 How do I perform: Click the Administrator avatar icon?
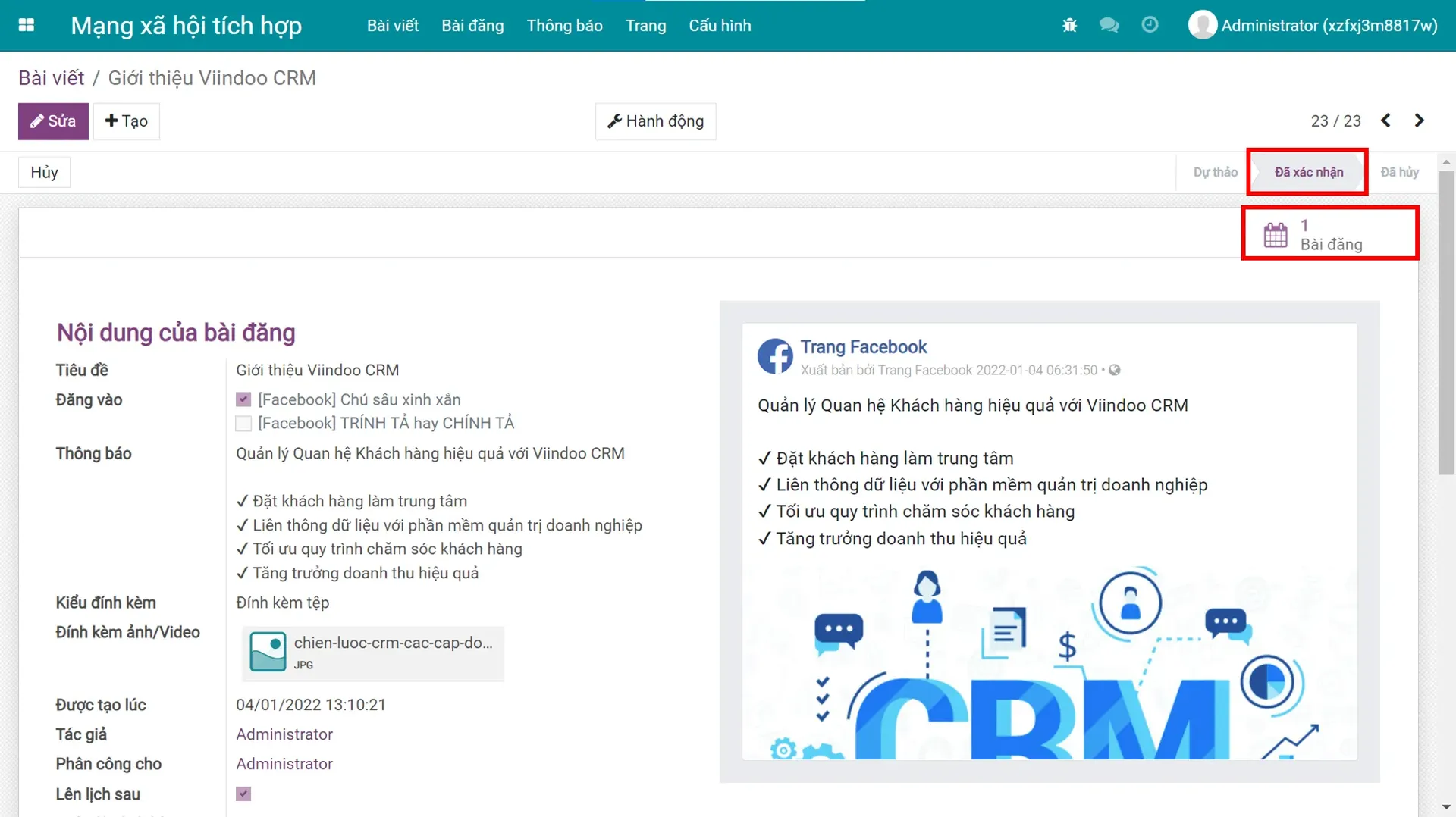tap(1202, 25)
